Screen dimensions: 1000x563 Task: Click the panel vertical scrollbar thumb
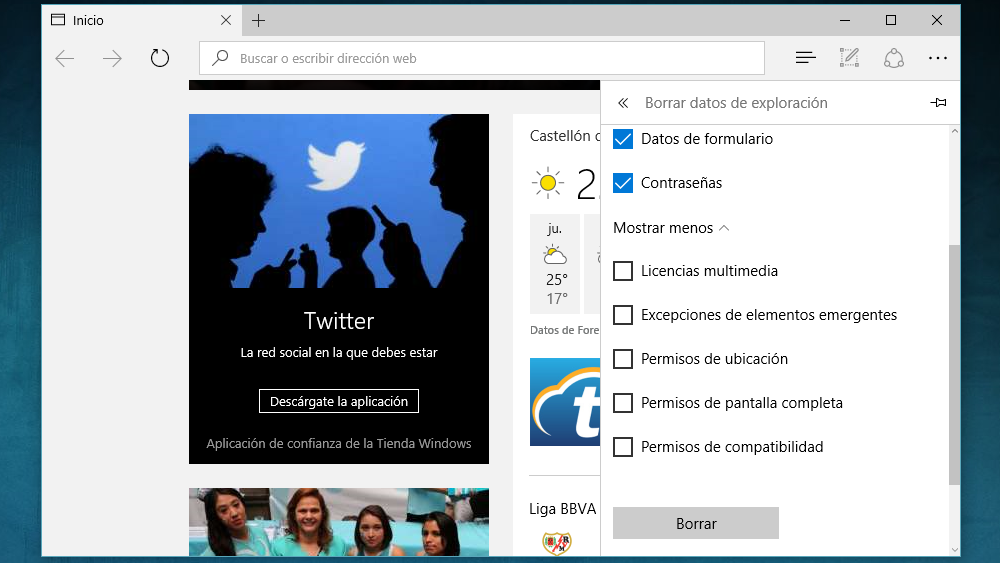coord(954,365)
